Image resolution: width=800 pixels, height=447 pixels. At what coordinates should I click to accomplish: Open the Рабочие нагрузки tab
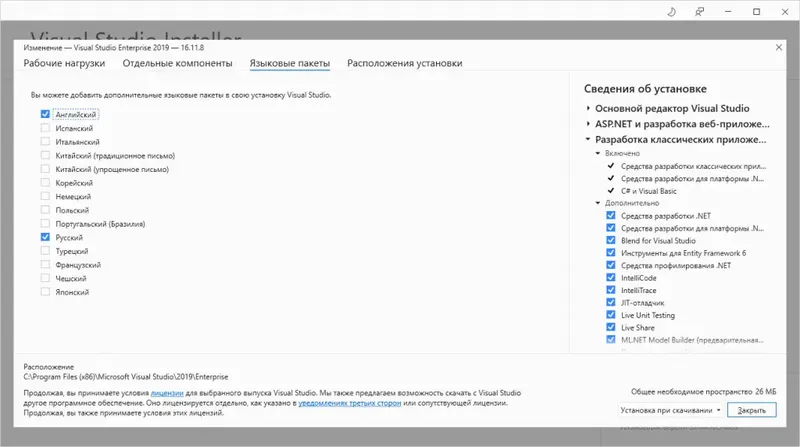point(64,63)
